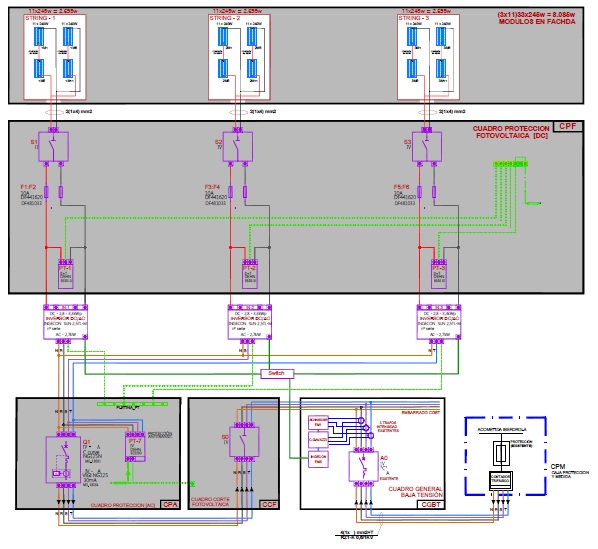
Task: Click the S1 disconnect switch symbol
Action: (54, 147)
